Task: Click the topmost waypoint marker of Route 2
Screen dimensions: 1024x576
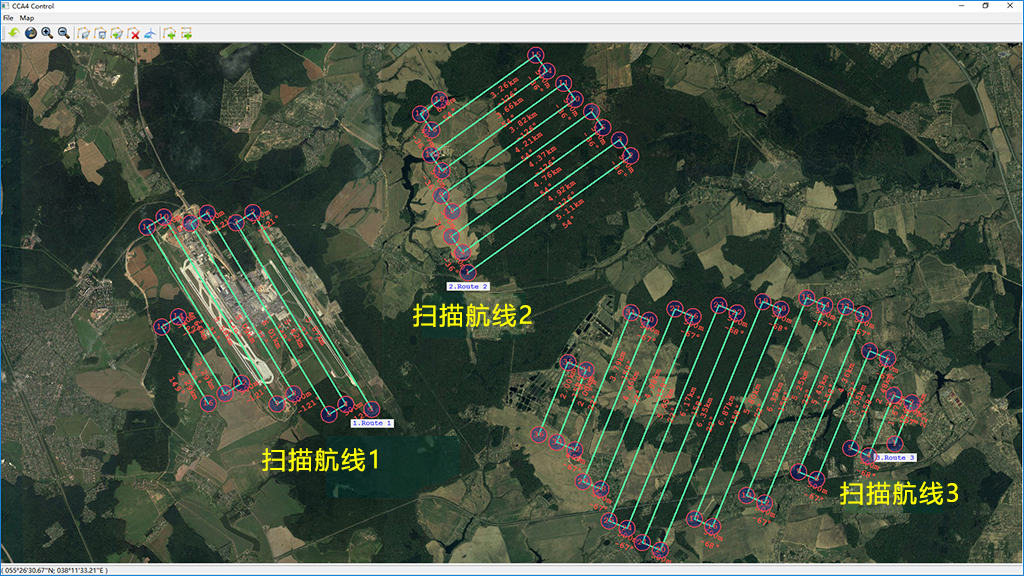Action: click(x=536, y=54)
